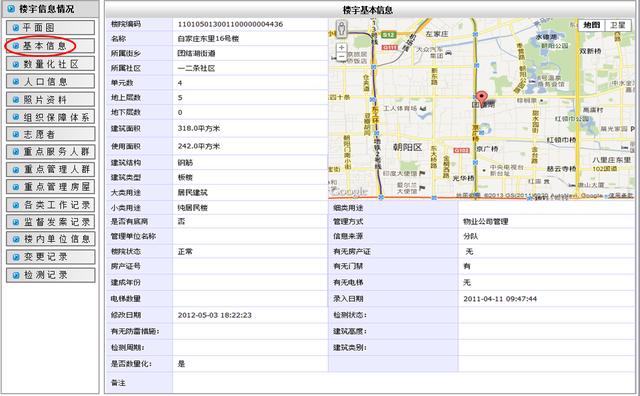The image size is (640, 396).
Task: Click 朝阳区 label on the map
Action: pos(407,147)
